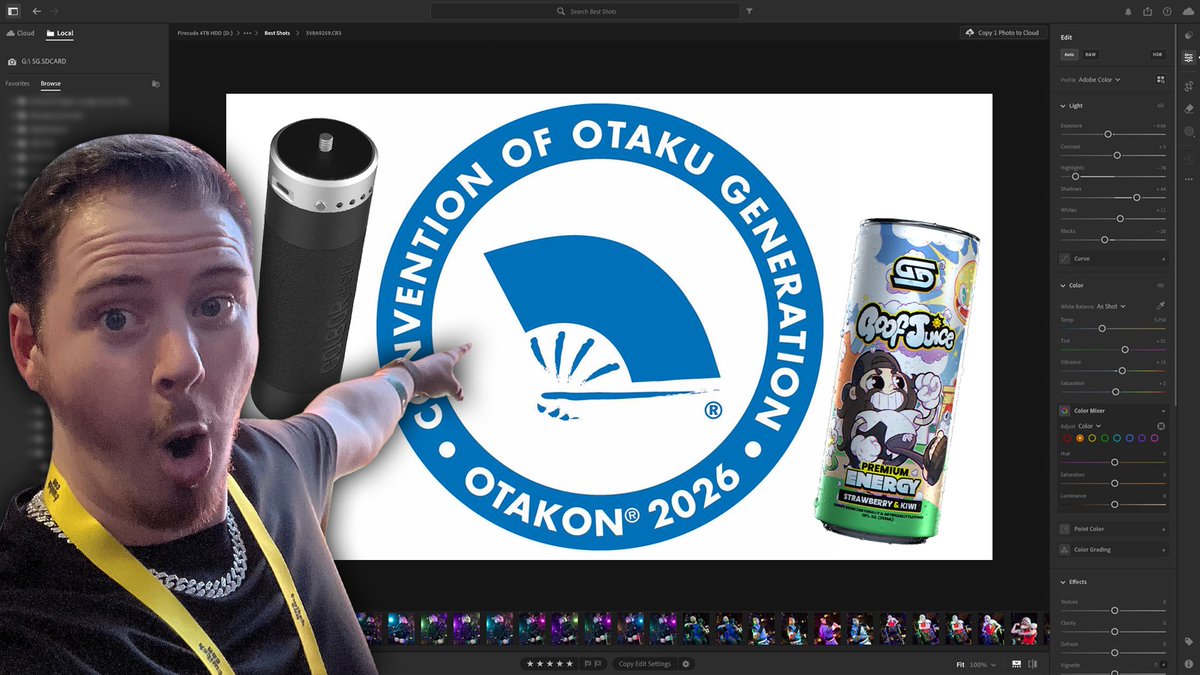This screenshot has height=675, width=1200.
Task: Open the three-dot more options icon
Action: pyautogui.click(x=1188, y=179)
